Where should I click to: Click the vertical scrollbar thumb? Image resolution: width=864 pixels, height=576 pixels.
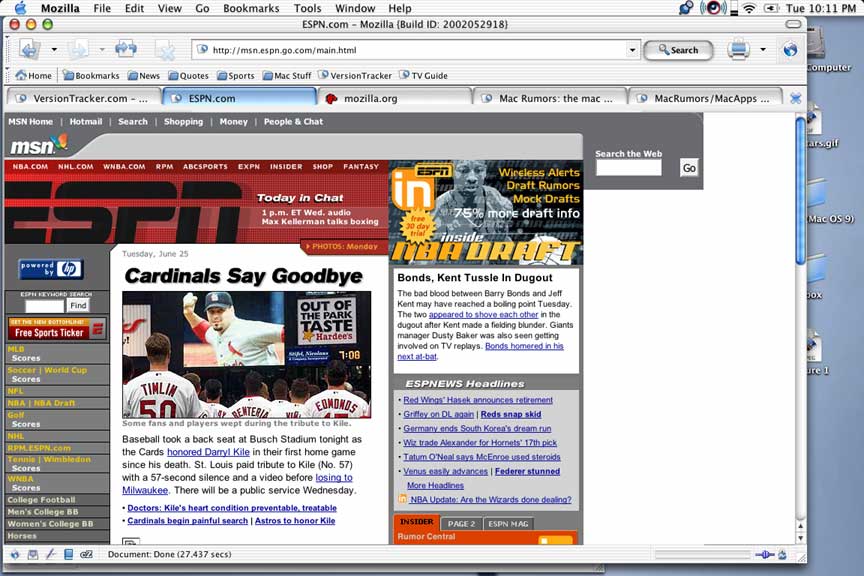[800, 190]
